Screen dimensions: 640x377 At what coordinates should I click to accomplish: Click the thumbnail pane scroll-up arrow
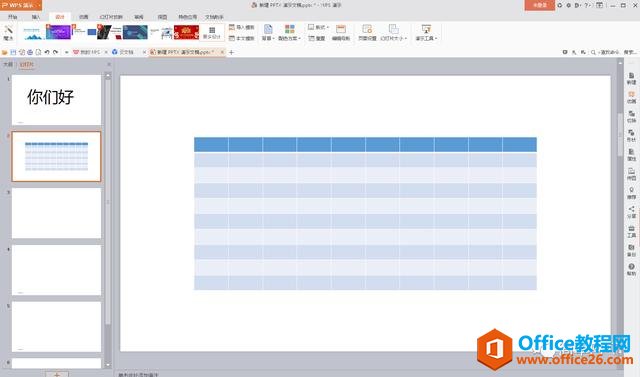(x=108, y=75)
